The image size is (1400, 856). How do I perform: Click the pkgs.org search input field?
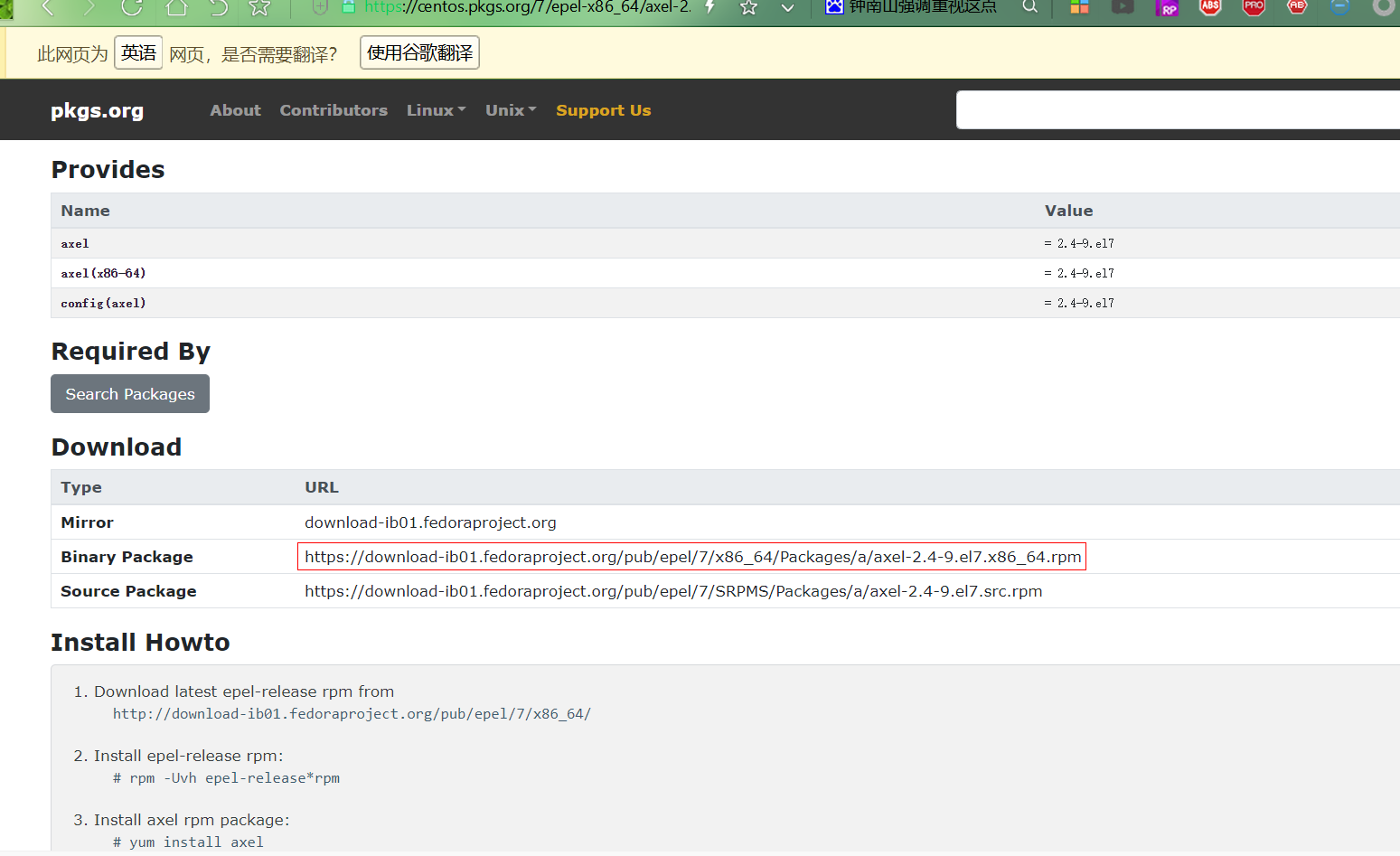(x=1178, y=109)
